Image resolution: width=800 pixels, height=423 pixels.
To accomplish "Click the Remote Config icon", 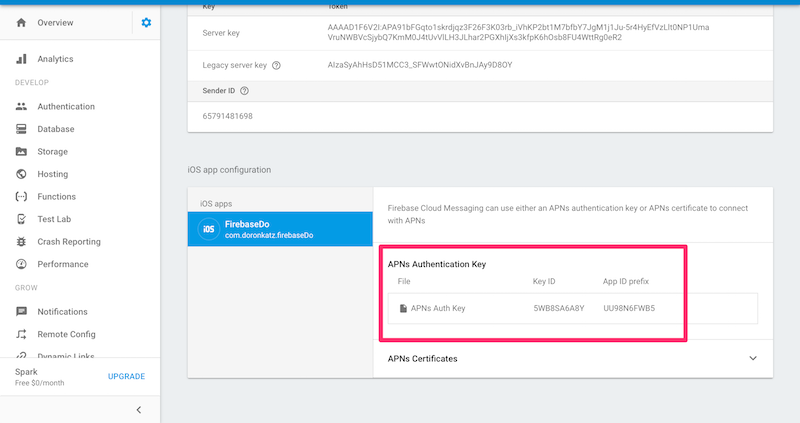I will click(21, 334).
